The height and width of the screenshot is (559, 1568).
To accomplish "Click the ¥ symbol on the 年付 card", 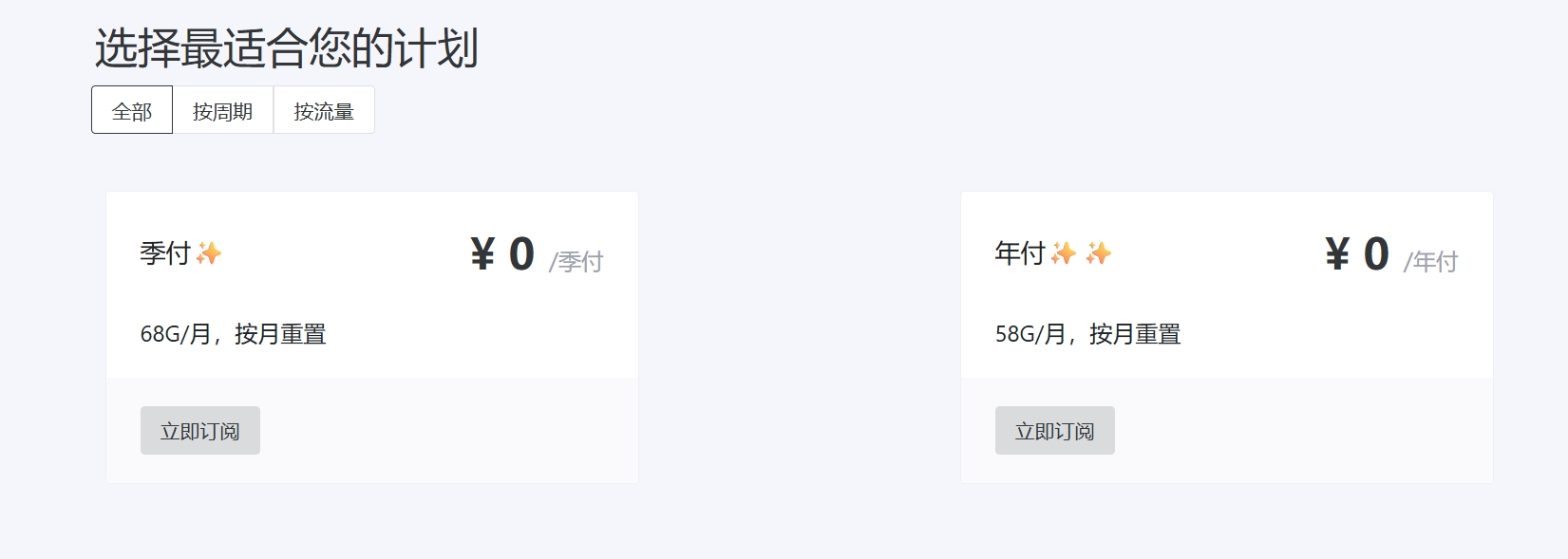I will pos(1337,254).
